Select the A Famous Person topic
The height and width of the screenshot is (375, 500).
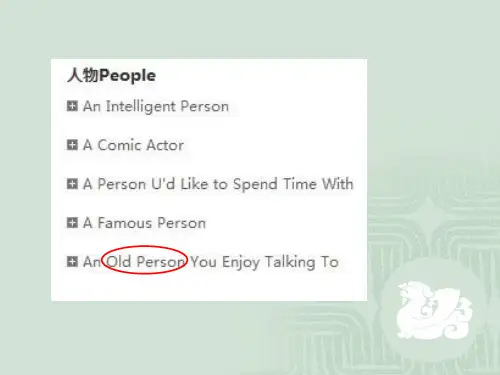click(144, 223)
